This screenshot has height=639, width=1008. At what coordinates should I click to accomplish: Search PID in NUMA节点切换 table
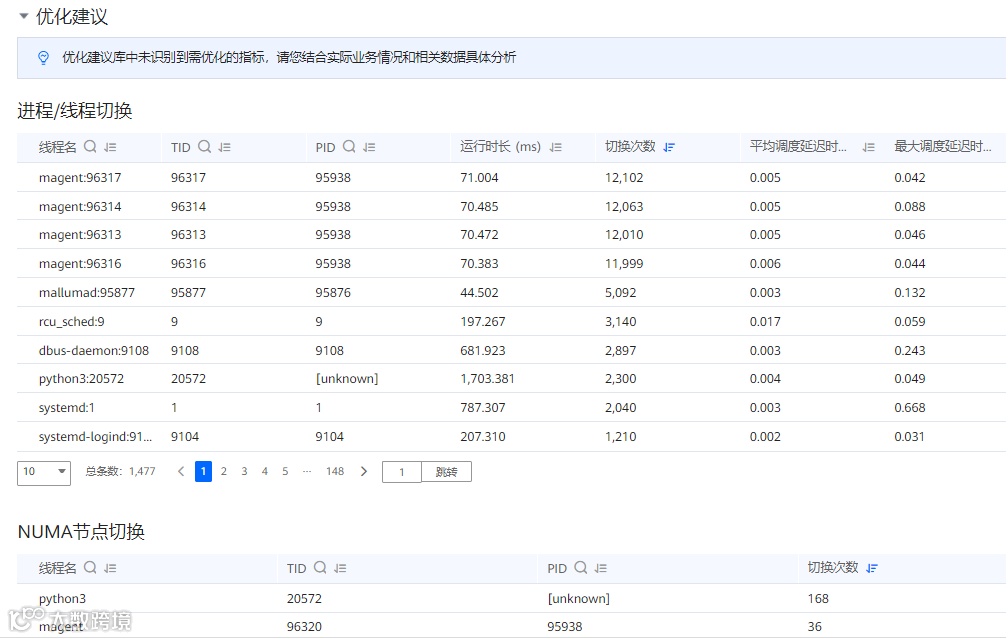point(580,568)
